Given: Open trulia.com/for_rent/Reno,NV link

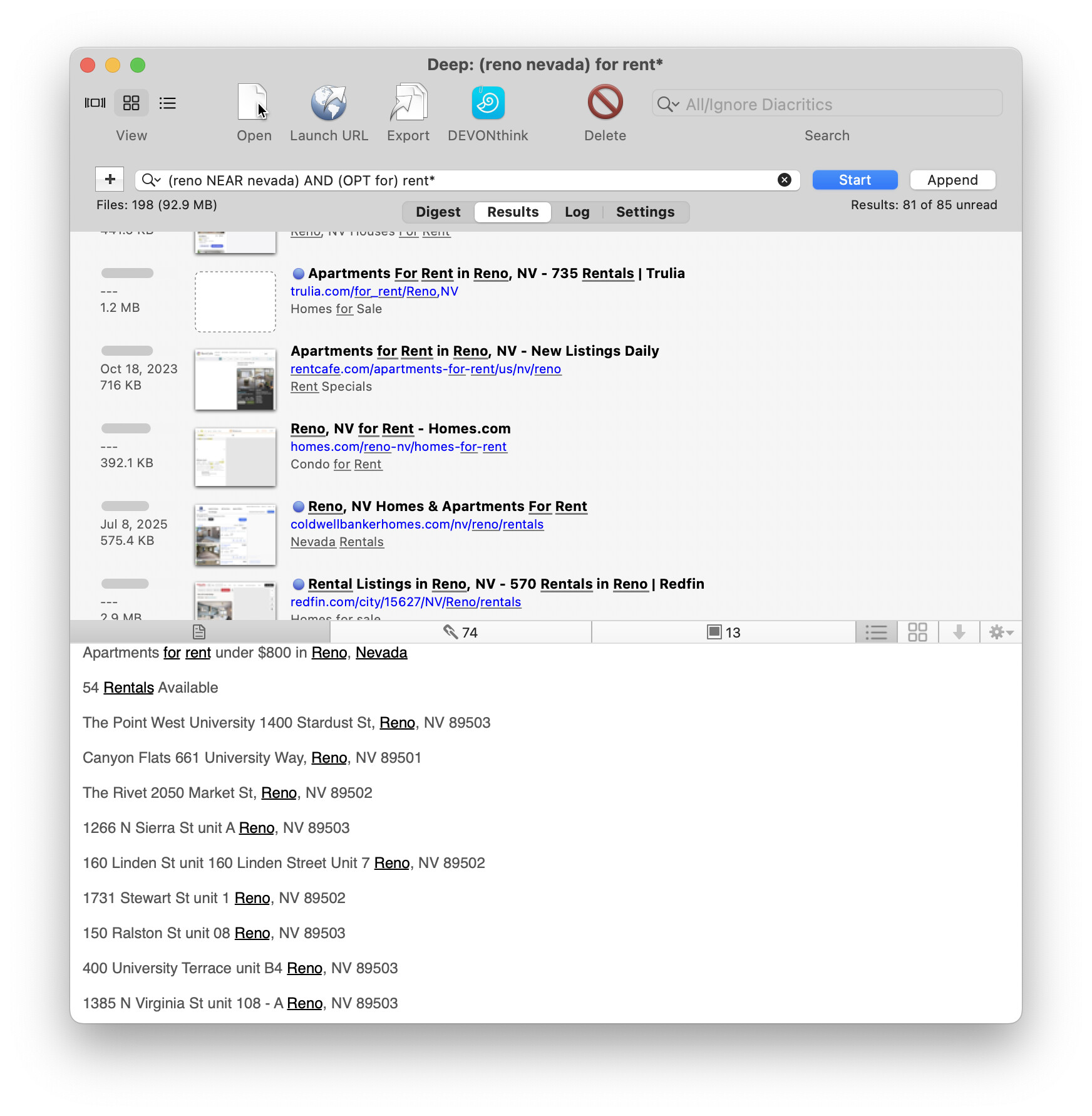Looking at the screenshot, I should (374, 291).
